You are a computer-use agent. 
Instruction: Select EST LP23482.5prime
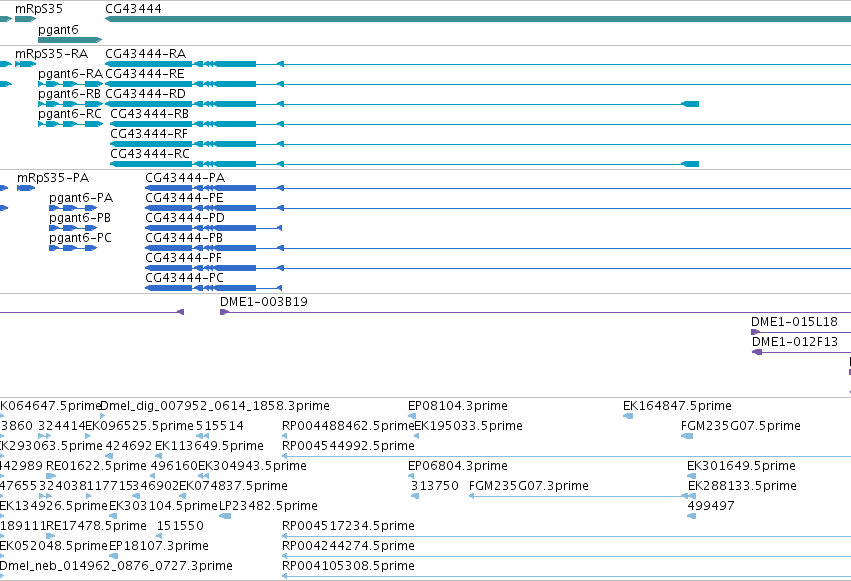[x=268, y=507]
